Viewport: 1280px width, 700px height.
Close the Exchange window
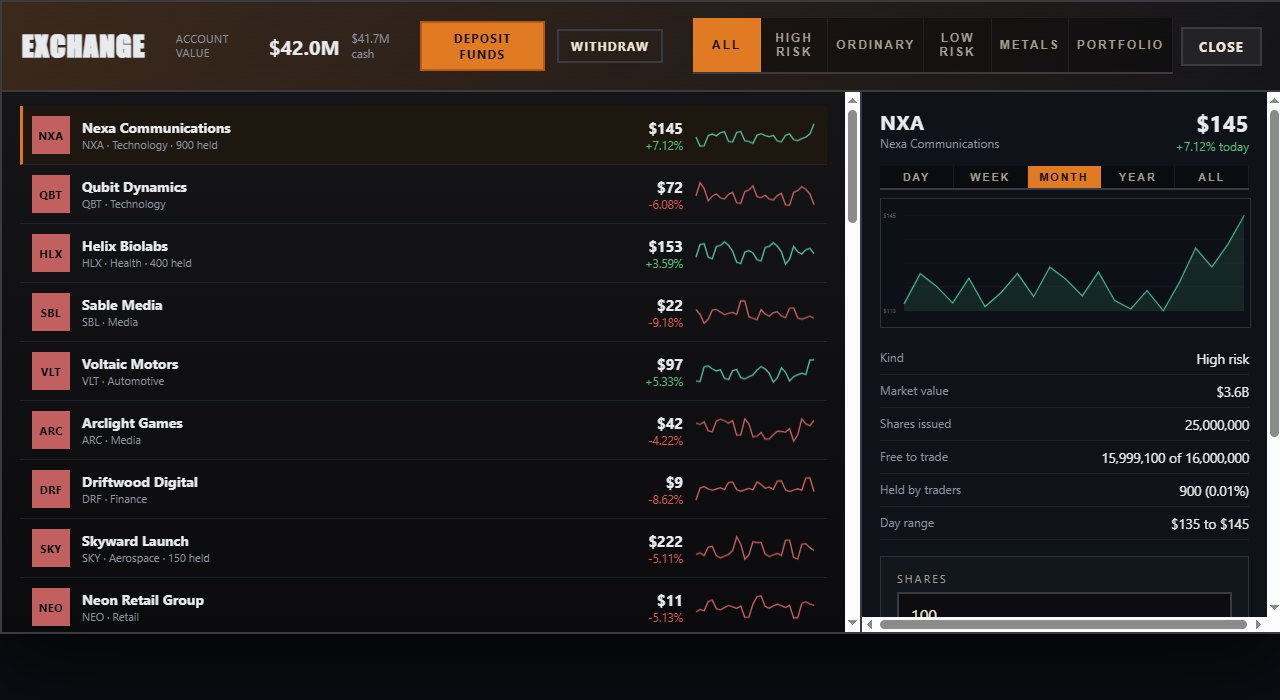tap(1221, 46)
